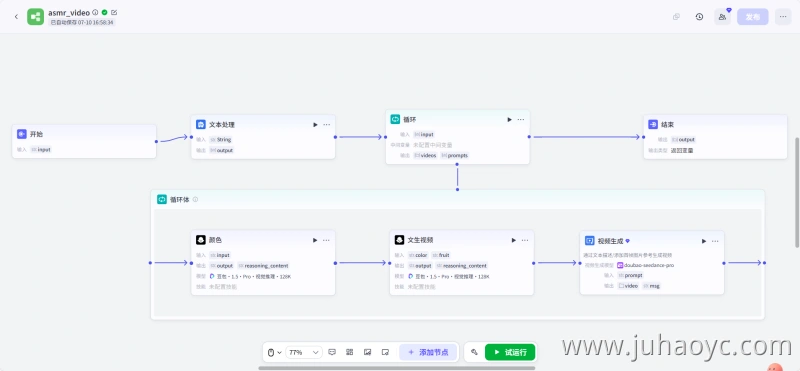
Task: Run the 循环 node with its play icon
Action: (x=509, y=119)
